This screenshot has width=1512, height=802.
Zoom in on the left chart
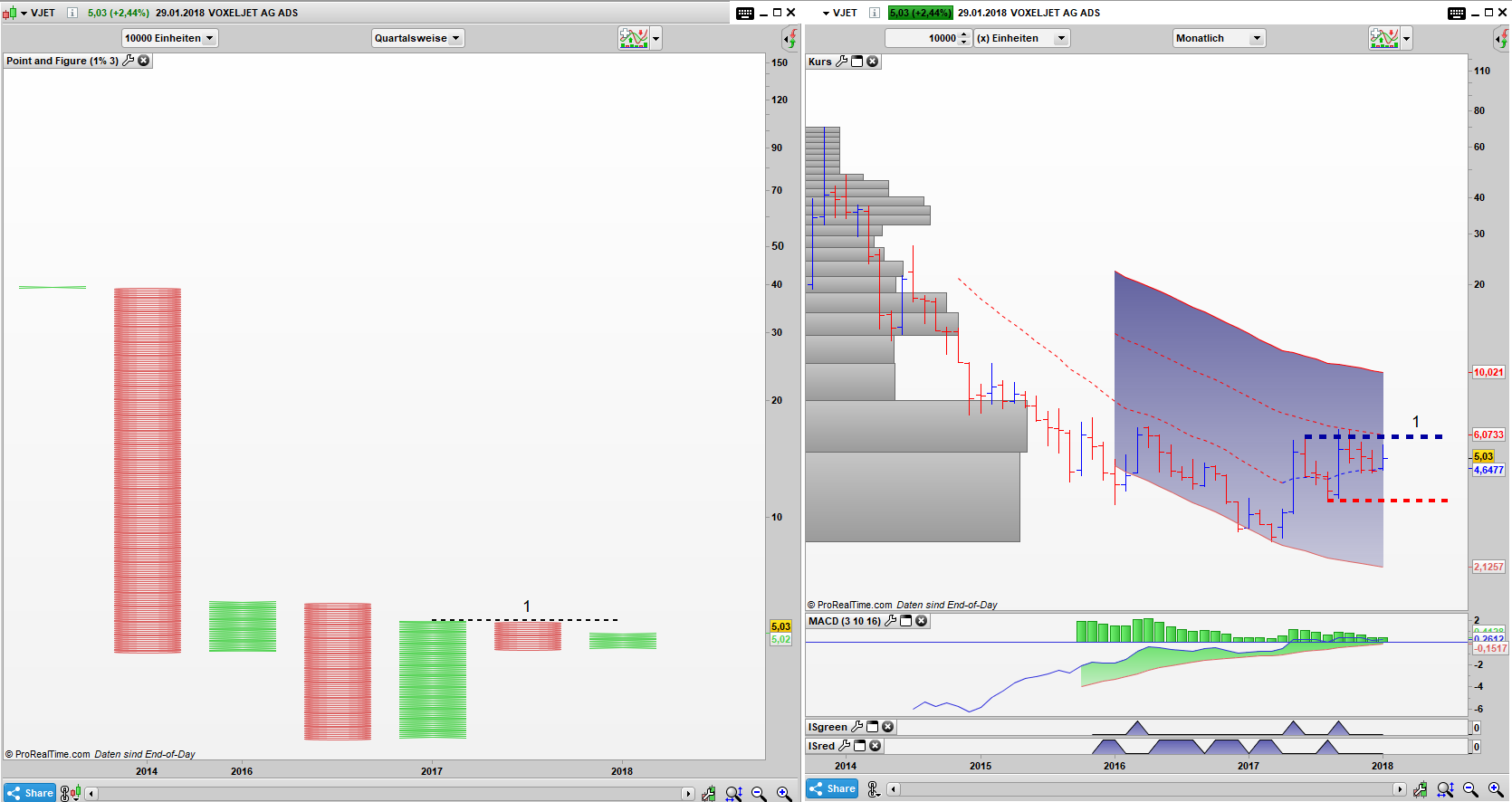click(x=784, y=794)
